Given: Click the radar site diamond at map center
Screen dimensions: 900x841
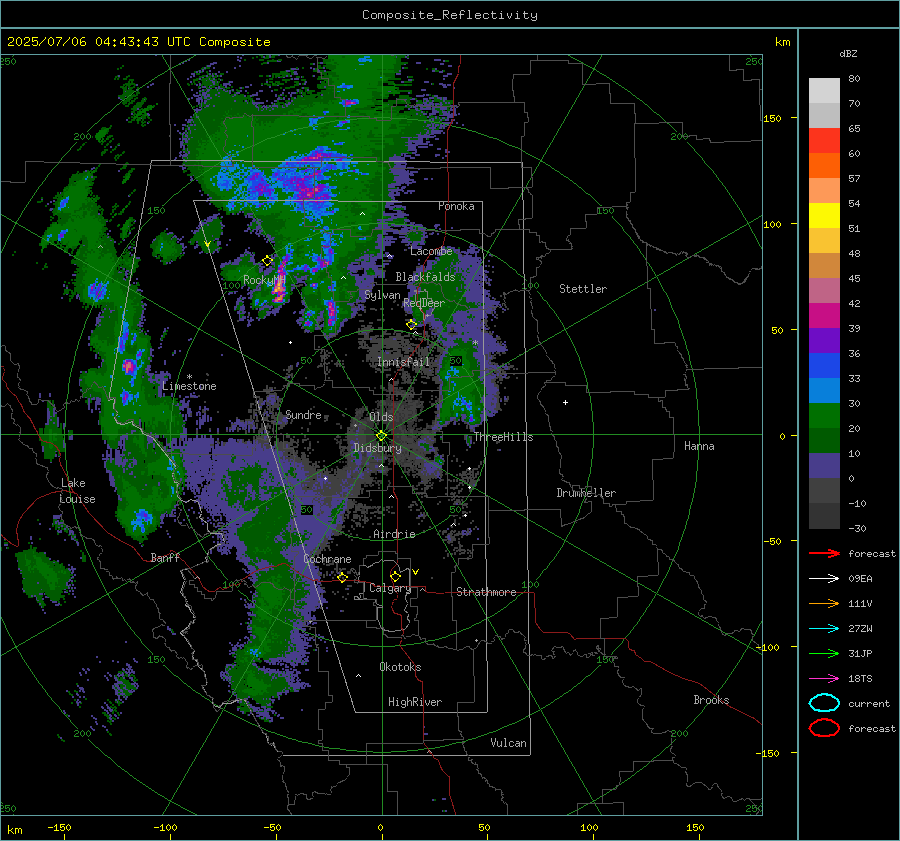Looking at the screenshot, I should click(381, 436).
